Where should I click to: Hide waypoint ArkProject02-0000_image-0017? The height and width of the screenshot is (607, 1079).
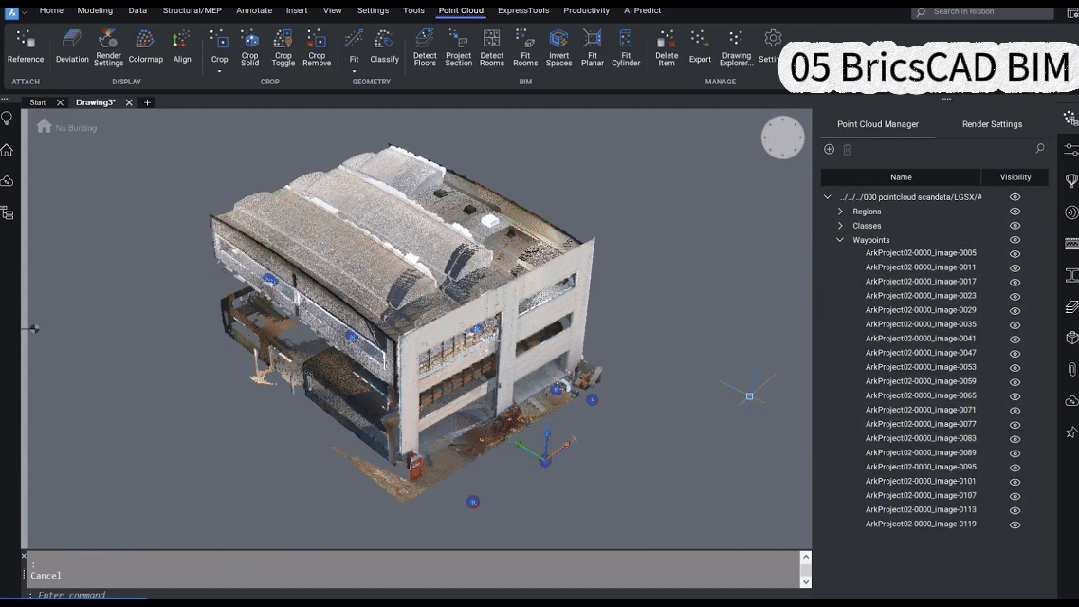pyautogui.click(x=1014, y=282)
